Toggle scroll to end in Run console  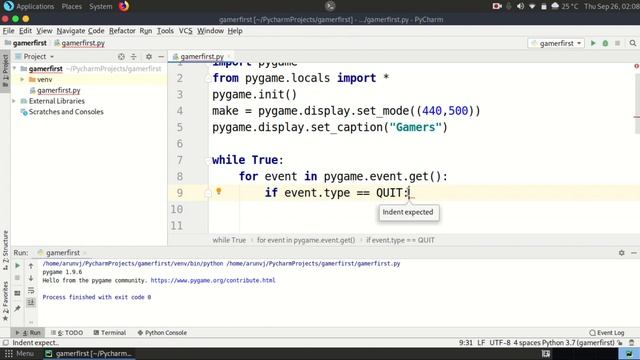[31, 302]
